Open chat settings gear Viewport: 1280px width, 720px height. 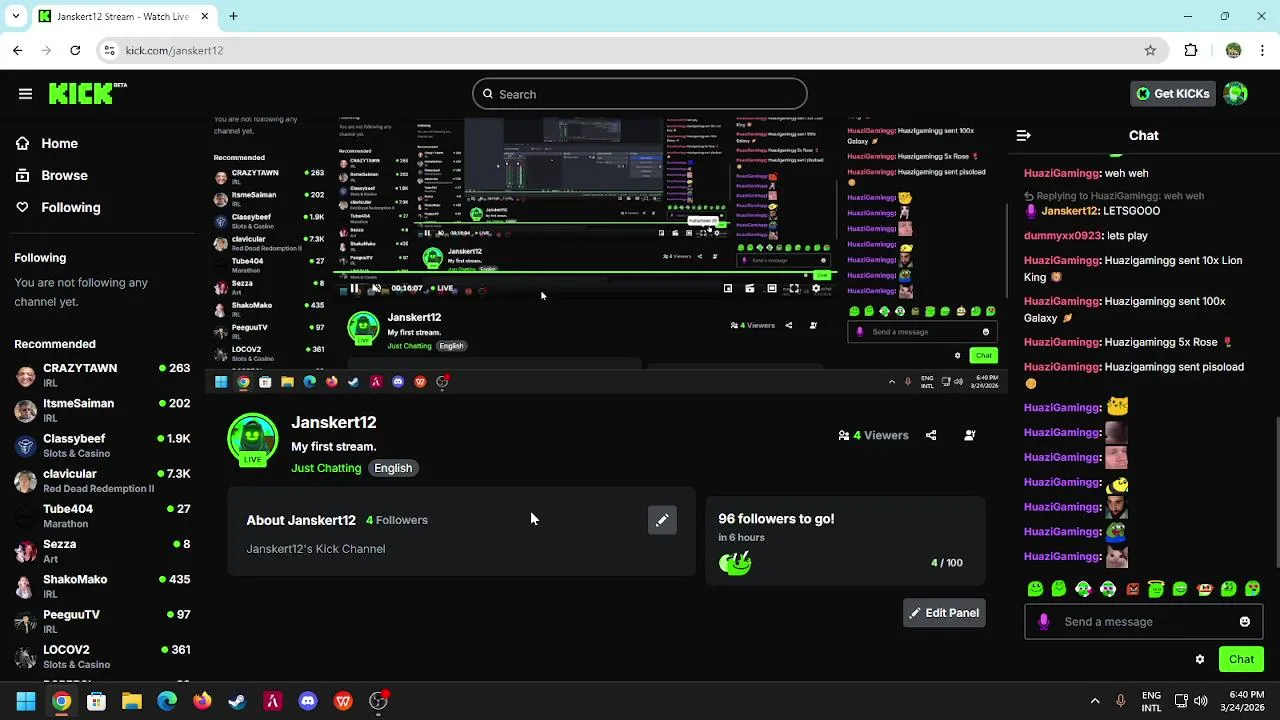(1200, 659)
